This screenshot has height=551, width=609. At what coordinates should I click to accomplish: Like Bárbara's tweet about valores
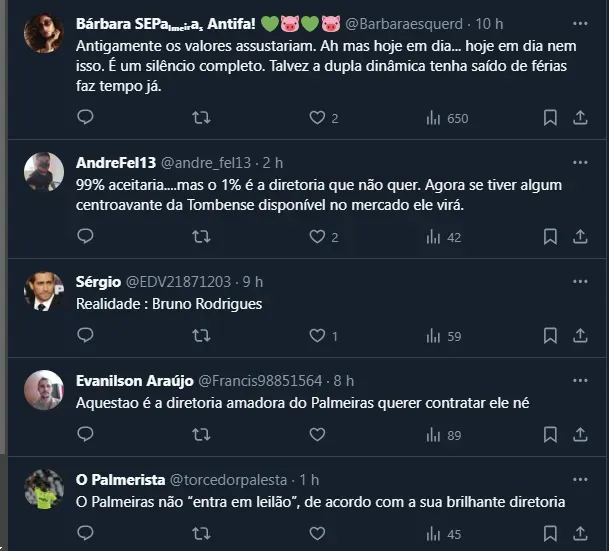point(317,118)
